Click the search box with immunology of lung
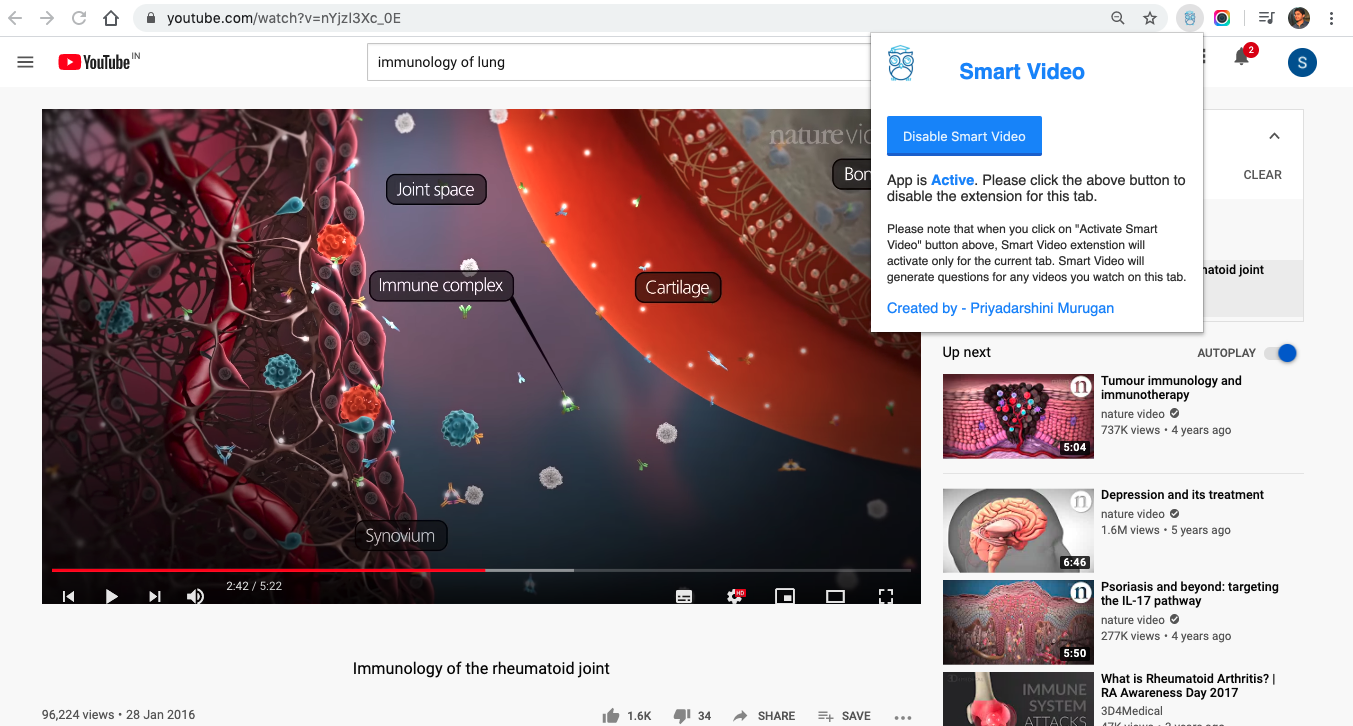 coord(620,62)
